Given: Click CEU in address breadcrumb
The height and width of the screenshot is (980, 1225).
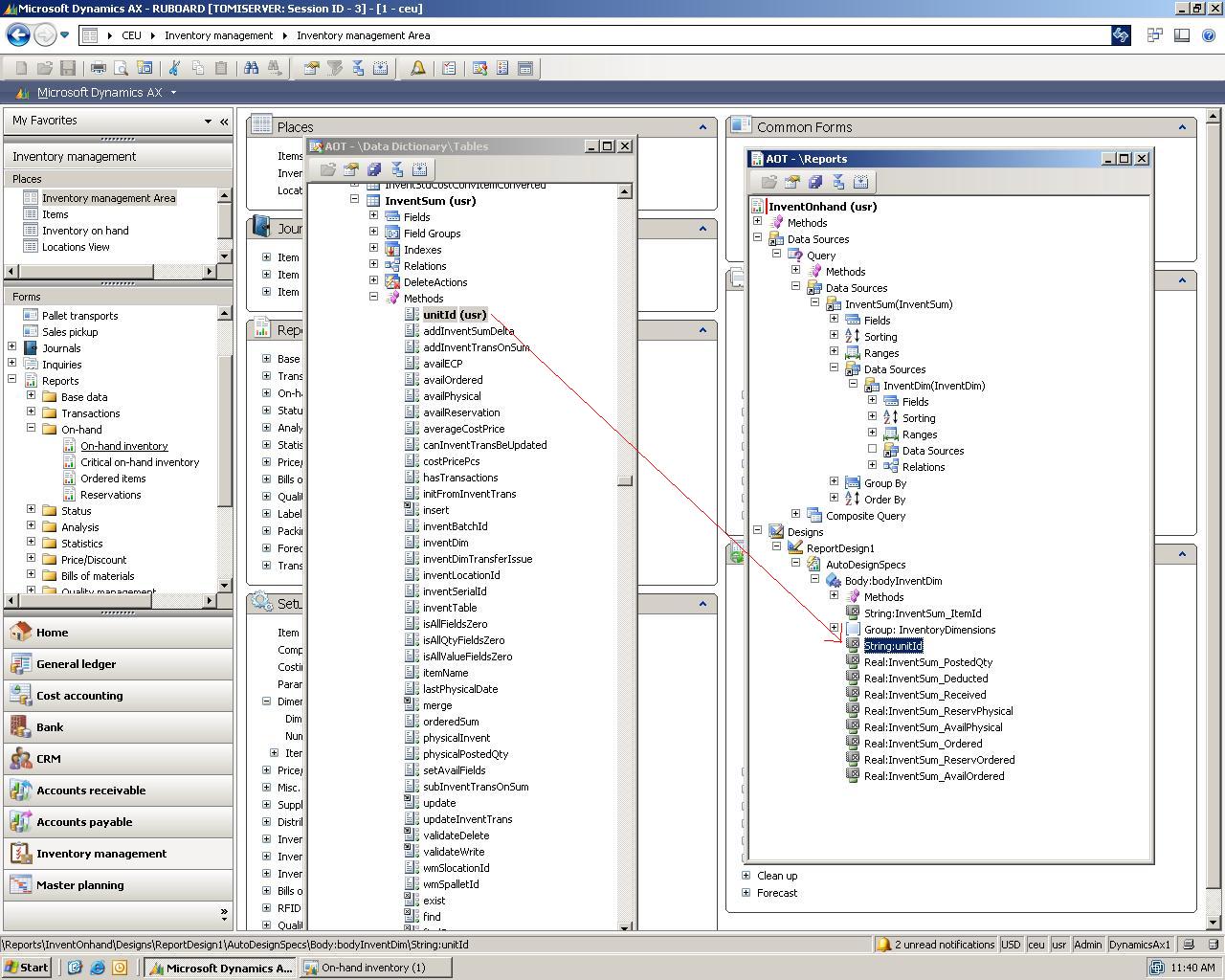Looking at the screenshot, I should [x=131, y=35].
